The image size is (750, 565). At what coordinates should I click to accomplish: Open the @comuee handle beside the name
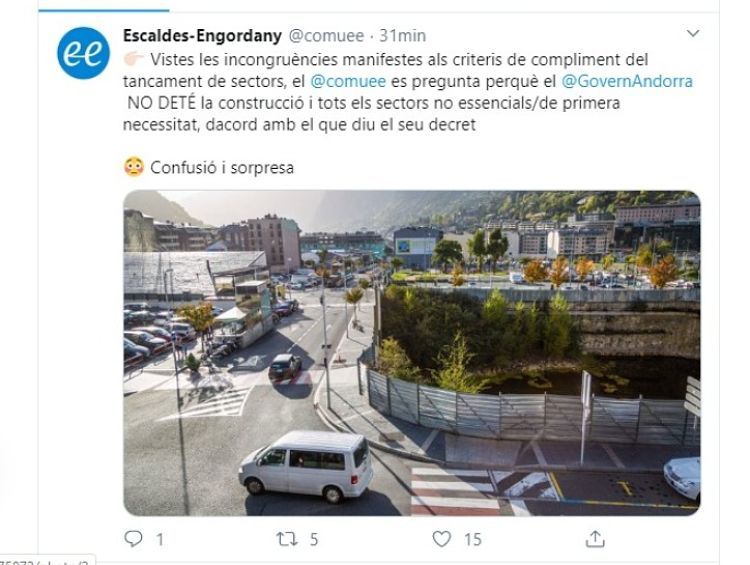pyautogui.click(x=326, y=36)
